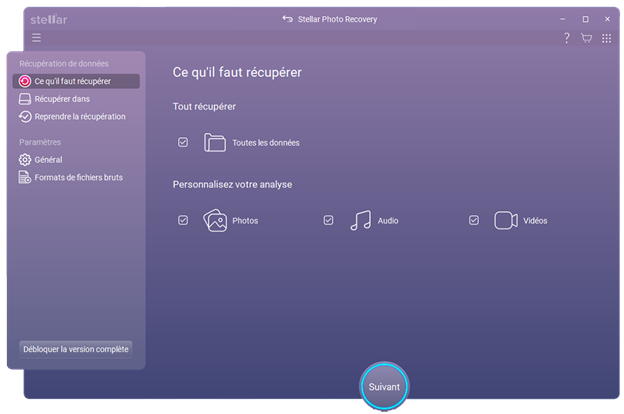This screenshot has height=414, width=624.
Task: Click the Toutes les données label
Action: click(x=266, y=143)
